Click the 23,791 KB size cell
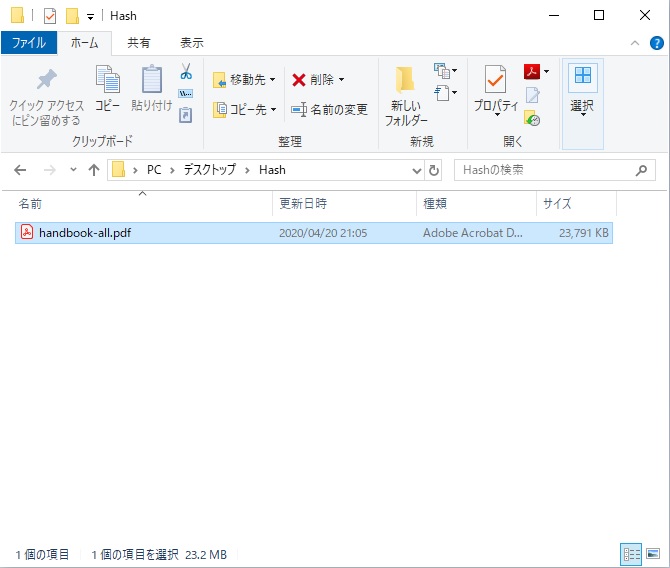The image size is (670, 568). click(584, 233)
